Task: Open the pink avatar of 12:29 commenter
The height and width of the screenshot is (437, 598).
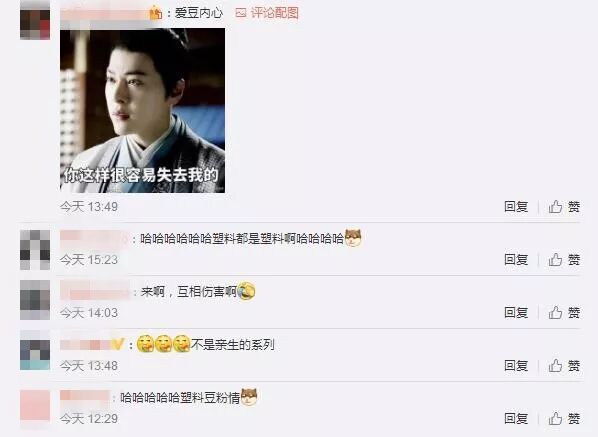Action: 35,405
